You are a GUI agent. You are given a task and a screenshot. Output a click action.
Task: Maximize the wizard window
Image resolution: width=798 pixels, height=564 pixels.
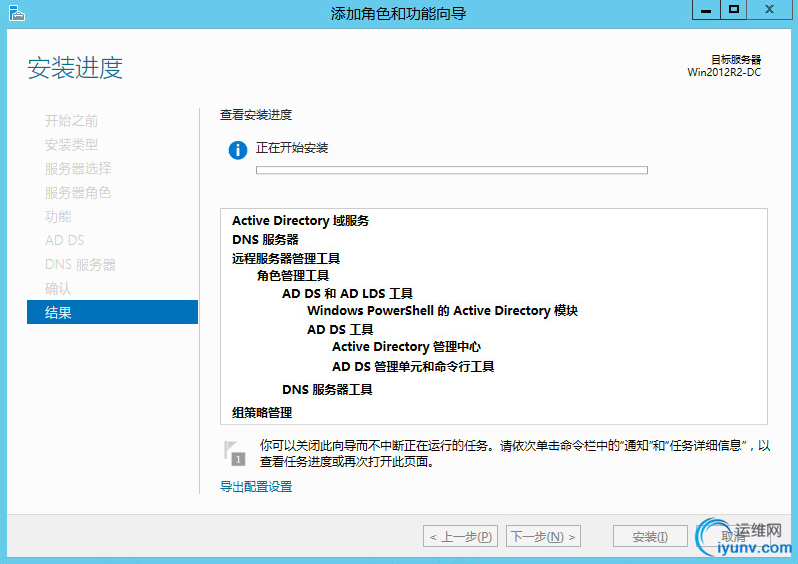click(x=733, y=10)
